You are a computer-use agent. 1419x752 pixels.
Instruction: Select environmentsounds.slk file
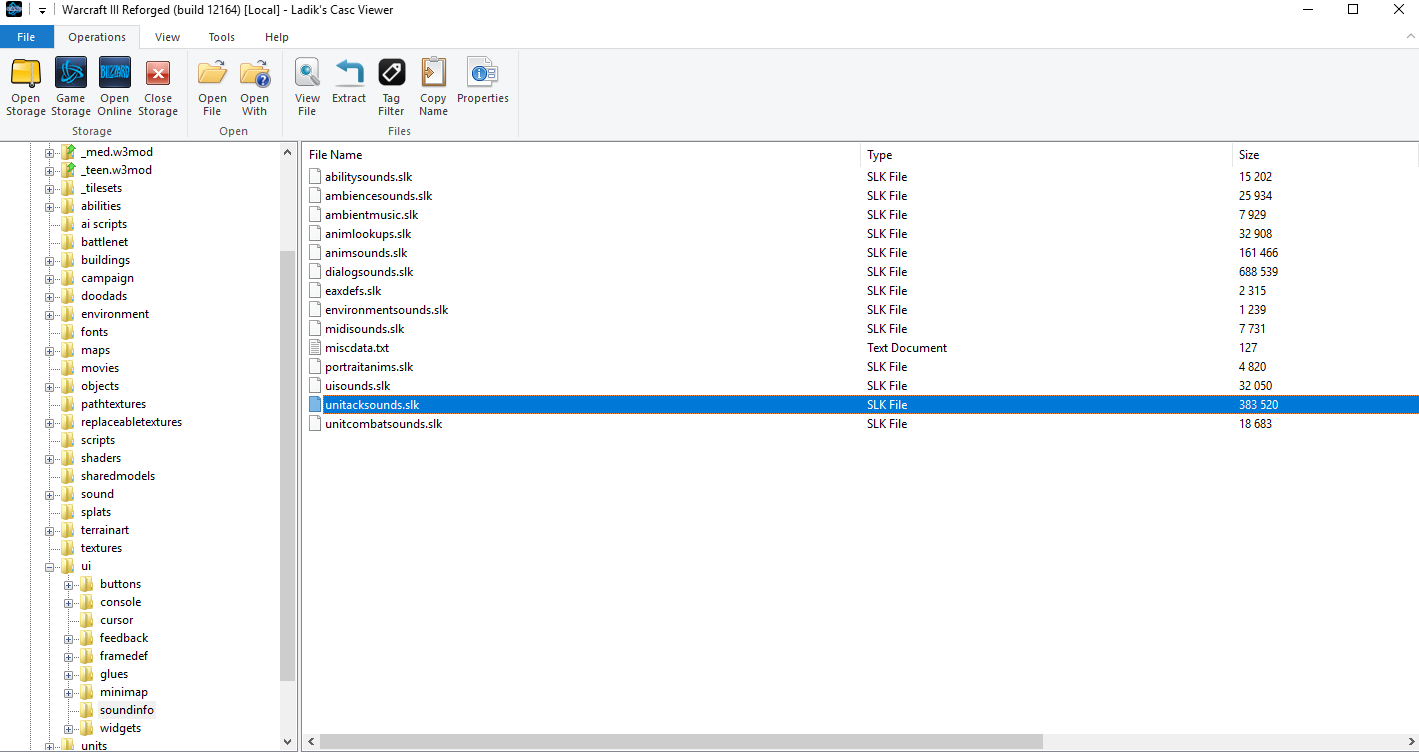386,310
